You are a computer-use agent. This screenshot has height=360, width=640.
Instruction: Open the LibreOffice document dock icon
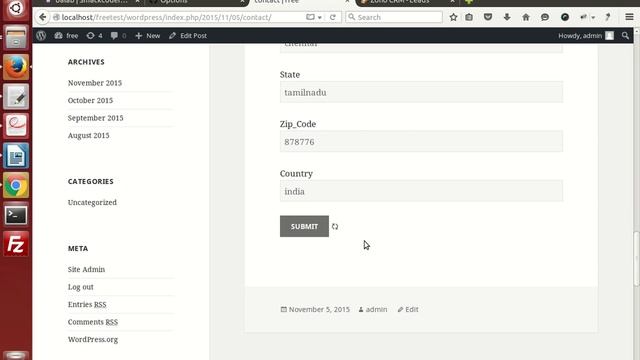(16, 156)
